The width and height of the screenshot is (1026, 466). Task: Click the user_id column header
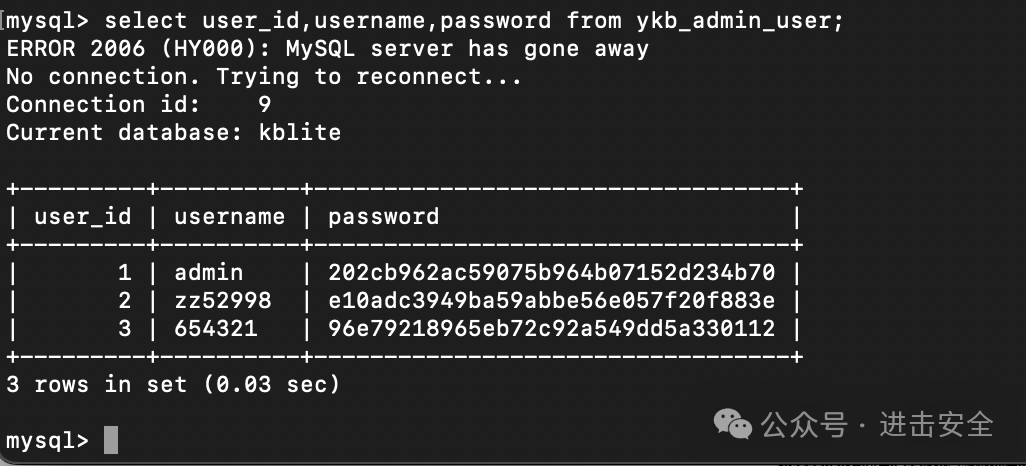click(82, 217)
